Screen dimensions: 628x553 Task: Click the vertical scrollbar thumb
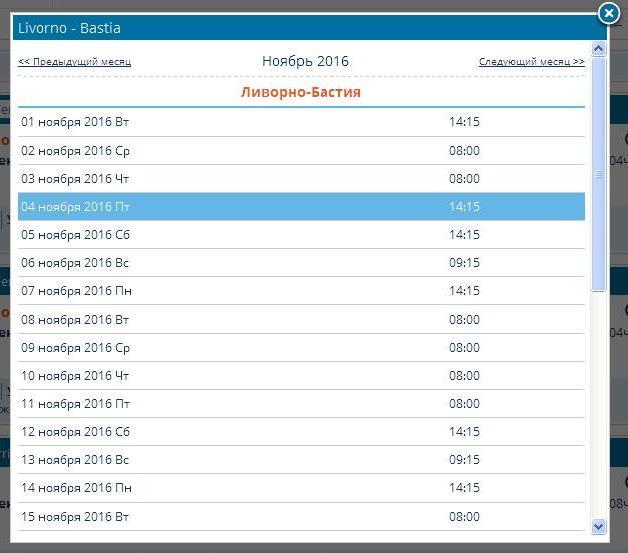coord(599,175)
